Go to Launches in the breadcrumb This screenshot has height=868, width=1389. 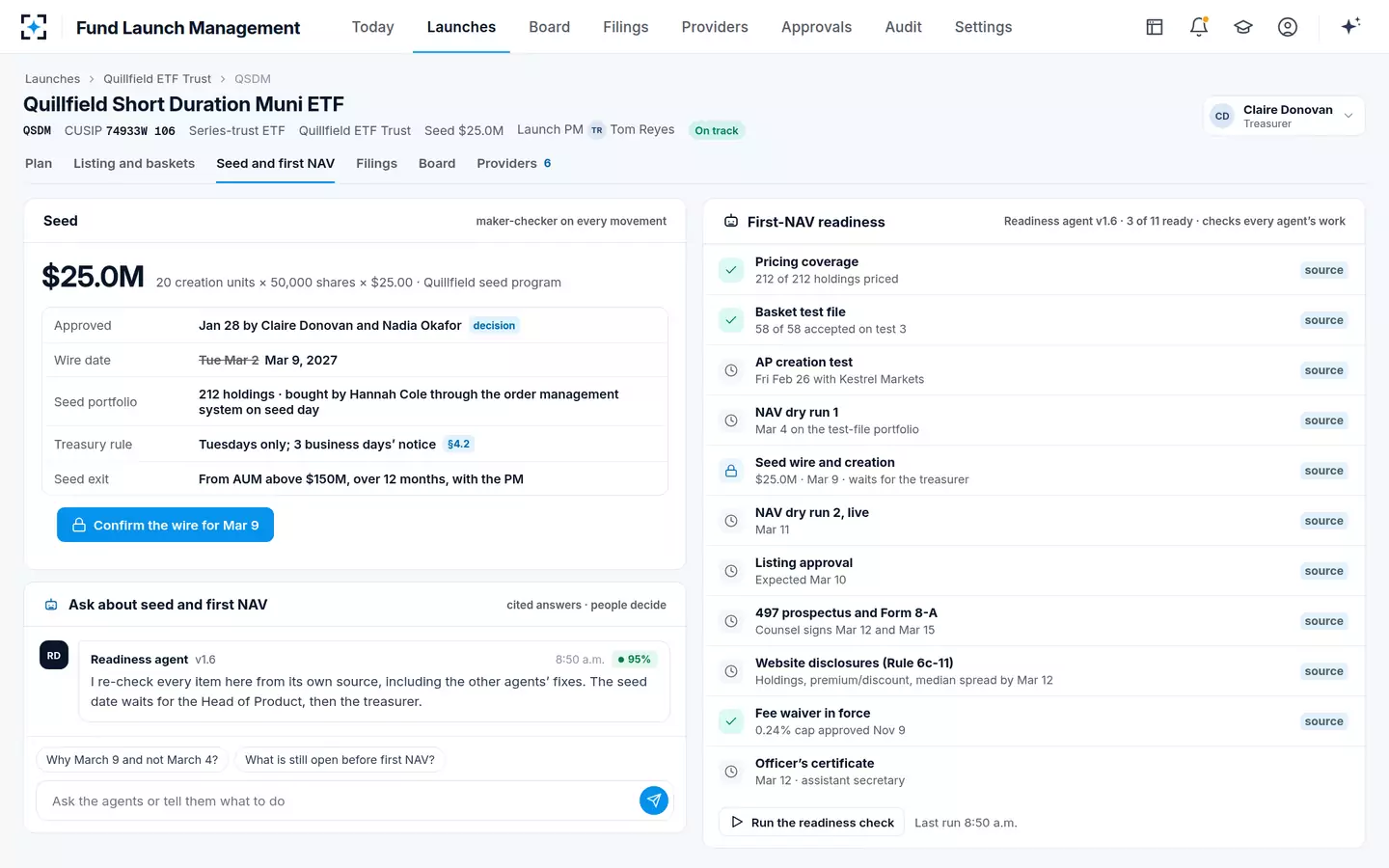53,79
